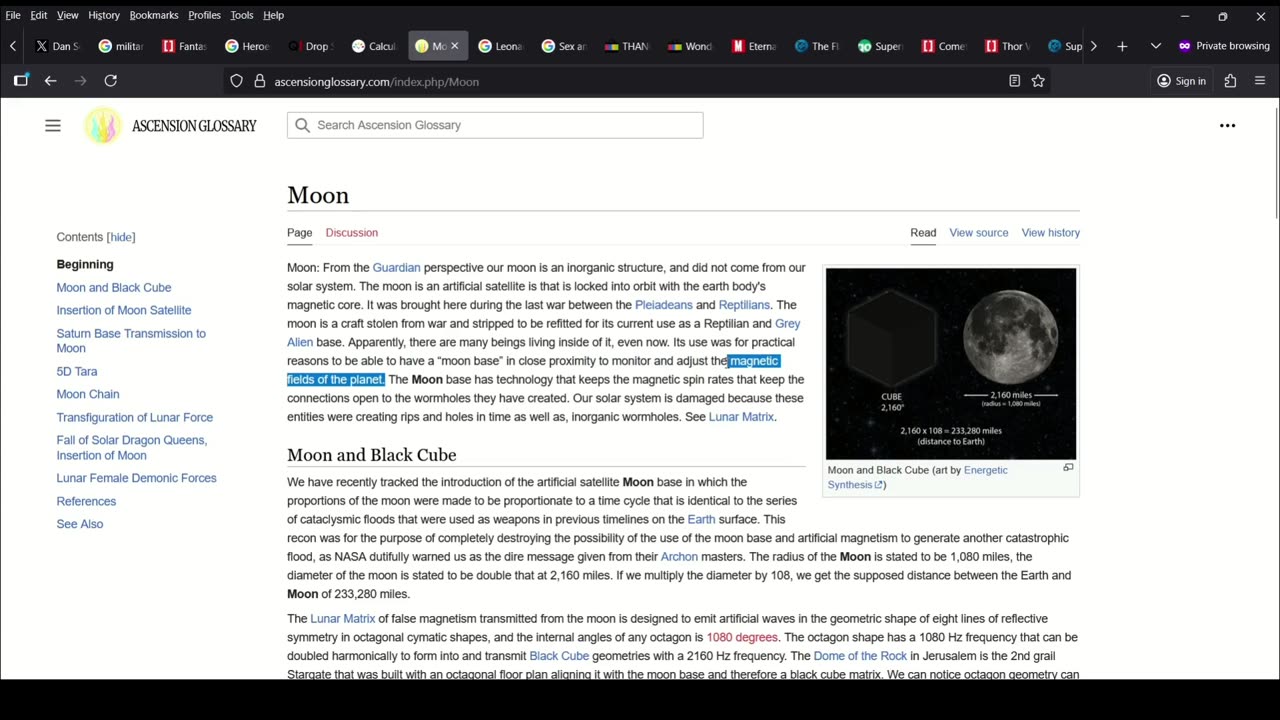Open the View menu

pyautogui.click(x=67, y=15)
